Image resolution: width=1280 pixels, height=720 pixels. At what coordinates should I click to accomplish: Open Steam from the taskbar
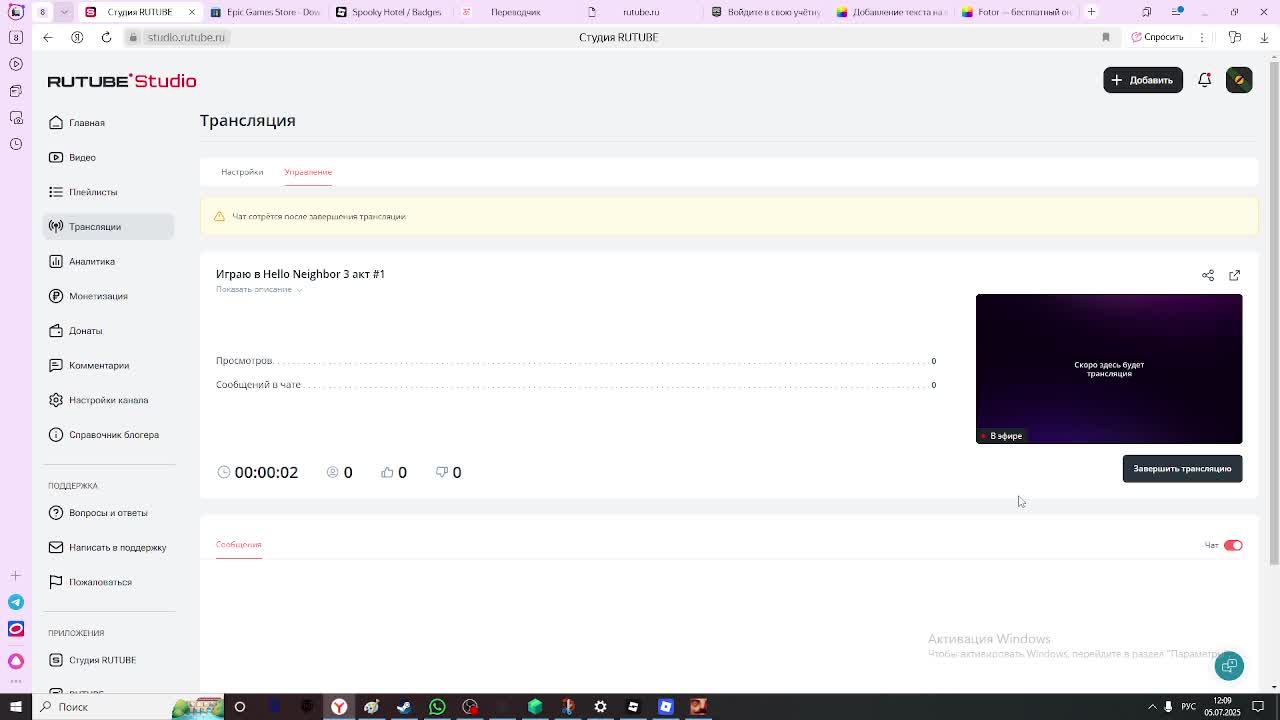[404, 707]
